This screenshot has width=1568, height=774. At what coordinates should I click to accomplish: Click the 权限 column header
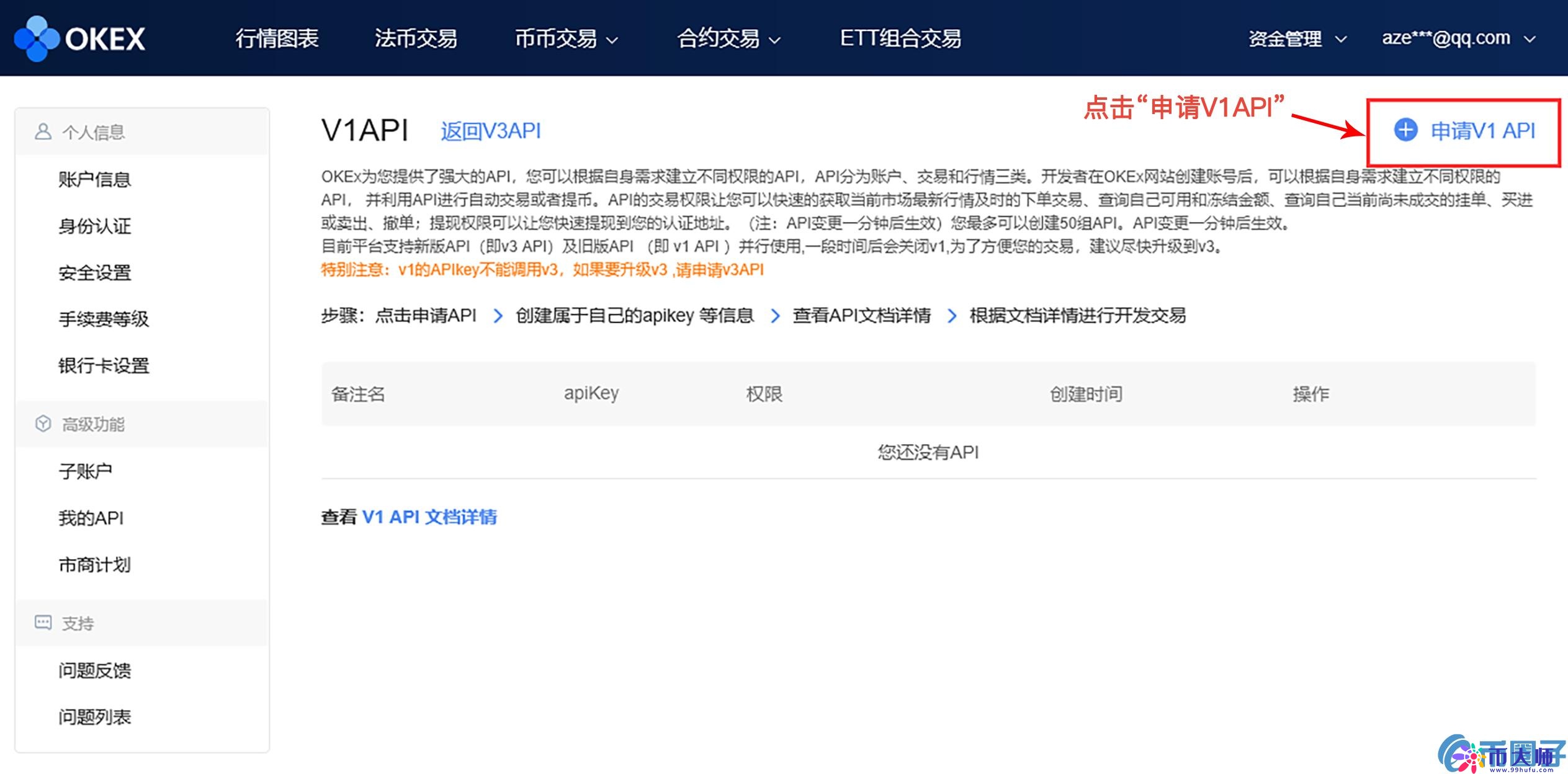click(764, 393)
